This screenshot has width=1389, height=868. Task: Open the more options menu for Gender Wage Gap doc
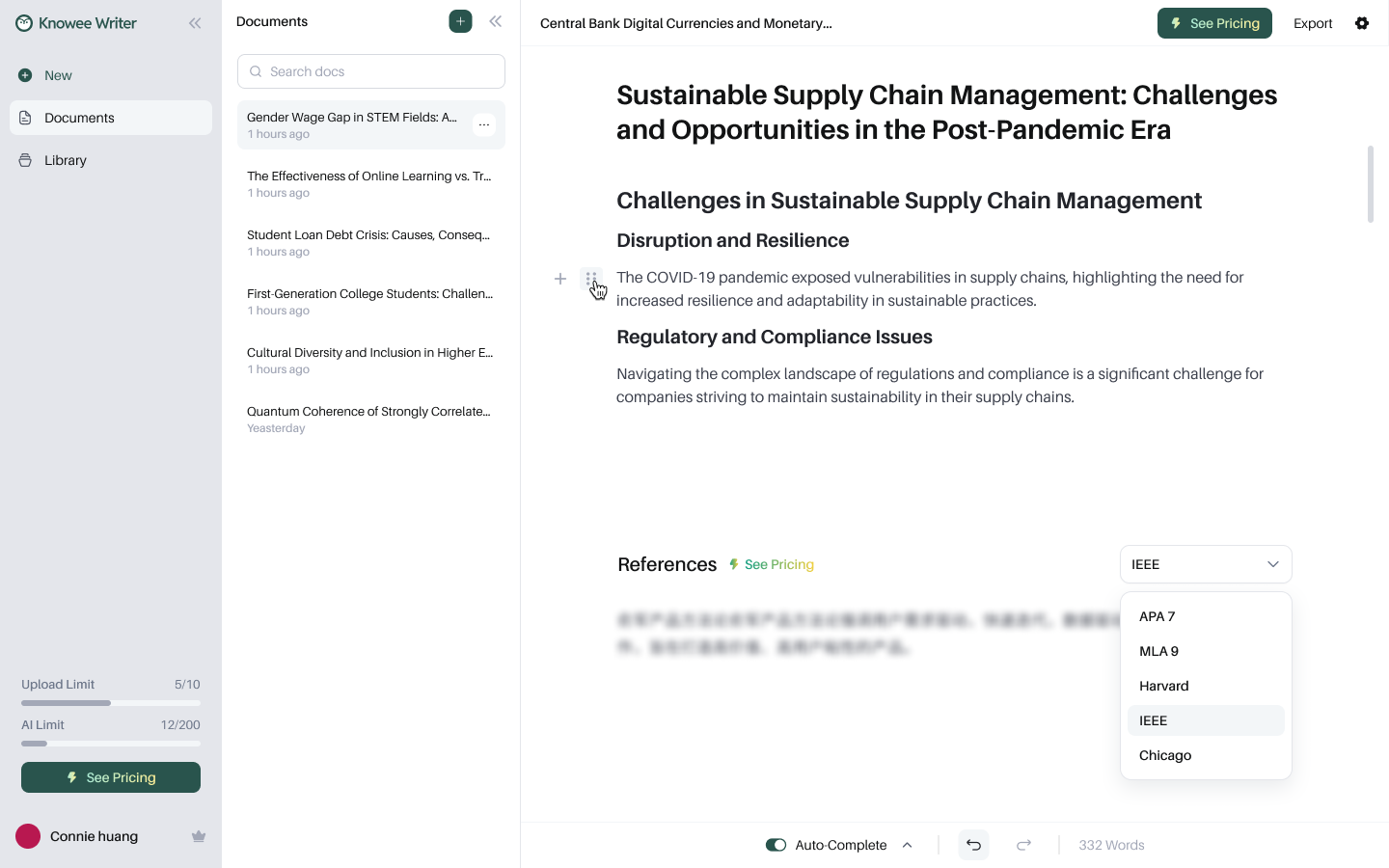pos(484,124)
